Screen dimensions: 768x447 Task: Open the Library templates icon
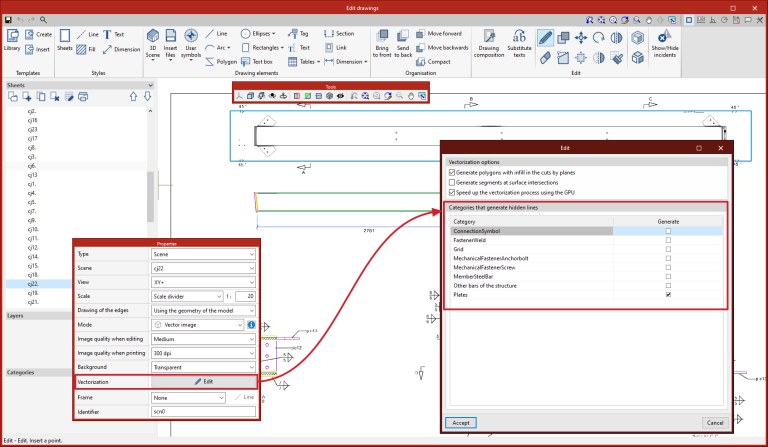coord(12,40)
